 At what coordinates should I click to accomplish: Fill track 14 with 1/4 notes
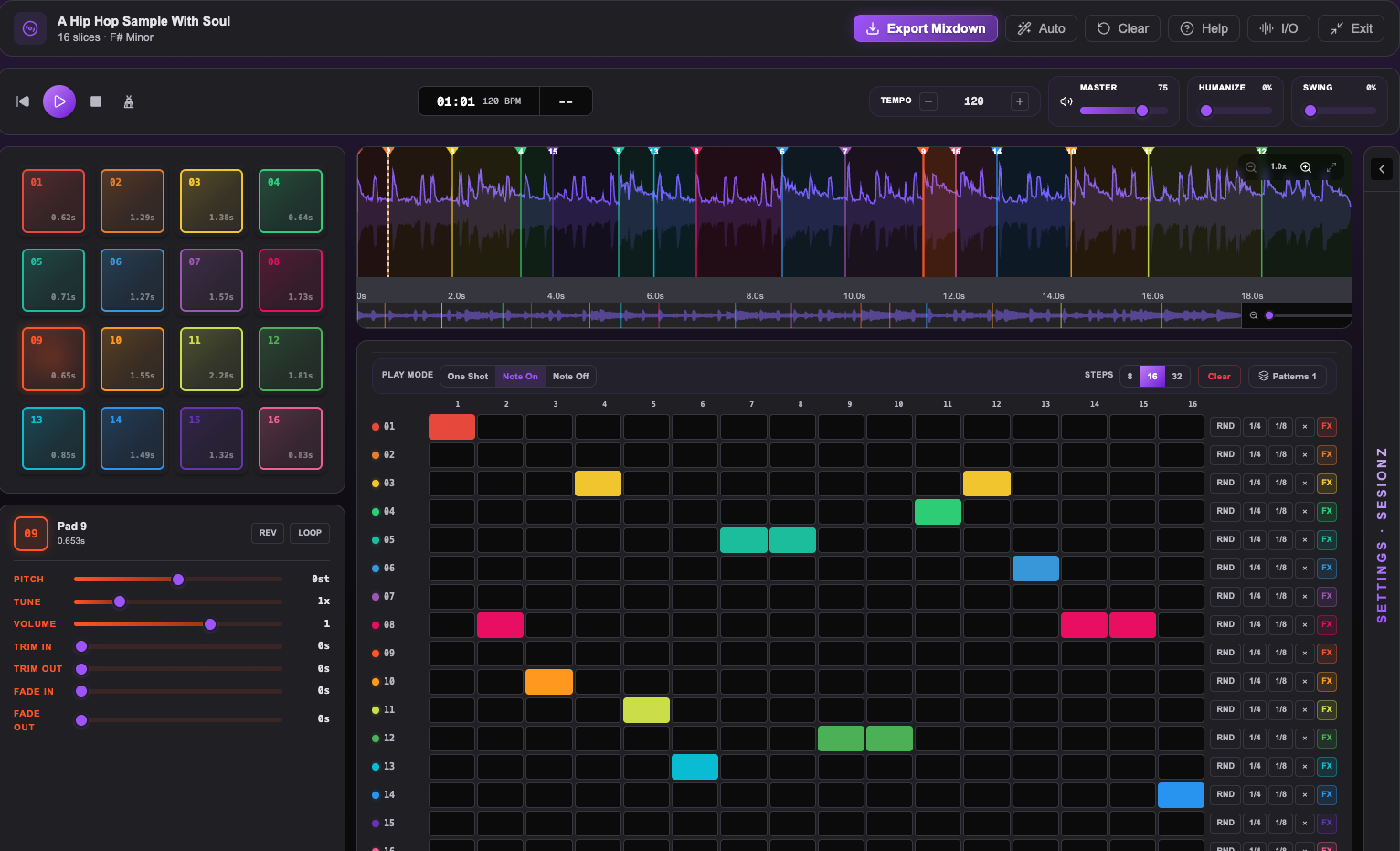tap(1255, 794)
